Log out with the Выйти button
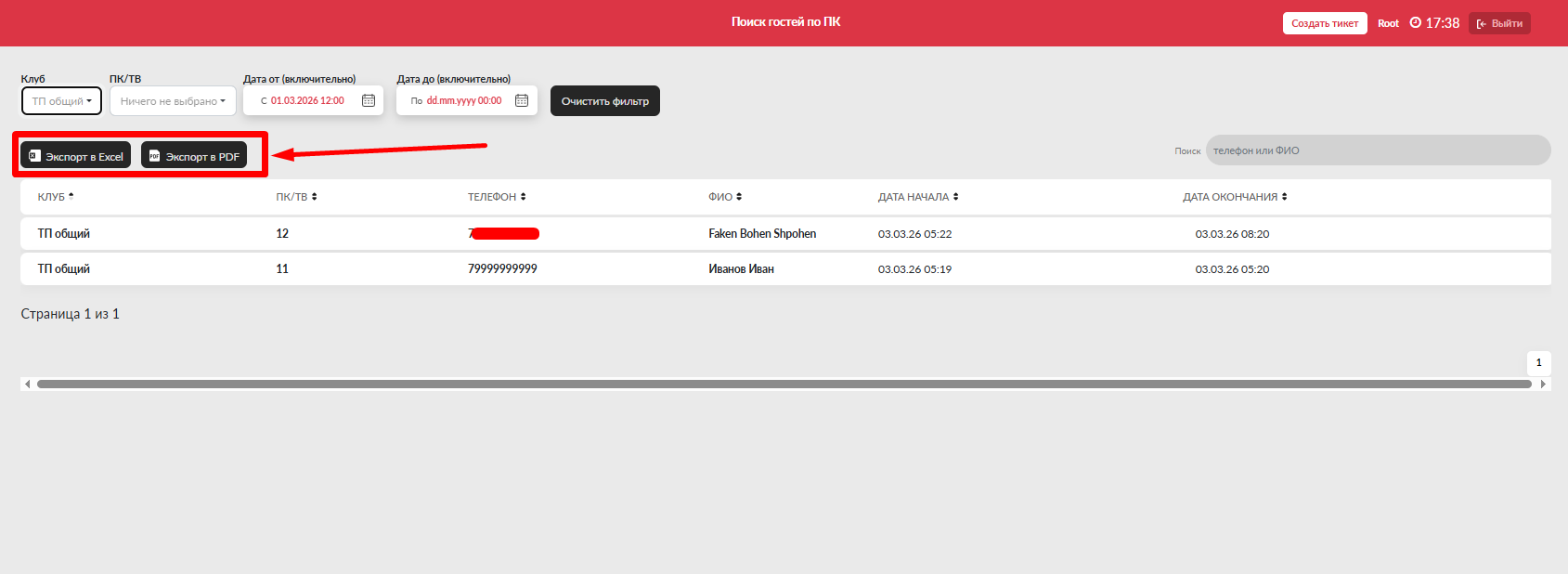The width and height of the screenshot is (1568, 574). (1499, 23)
